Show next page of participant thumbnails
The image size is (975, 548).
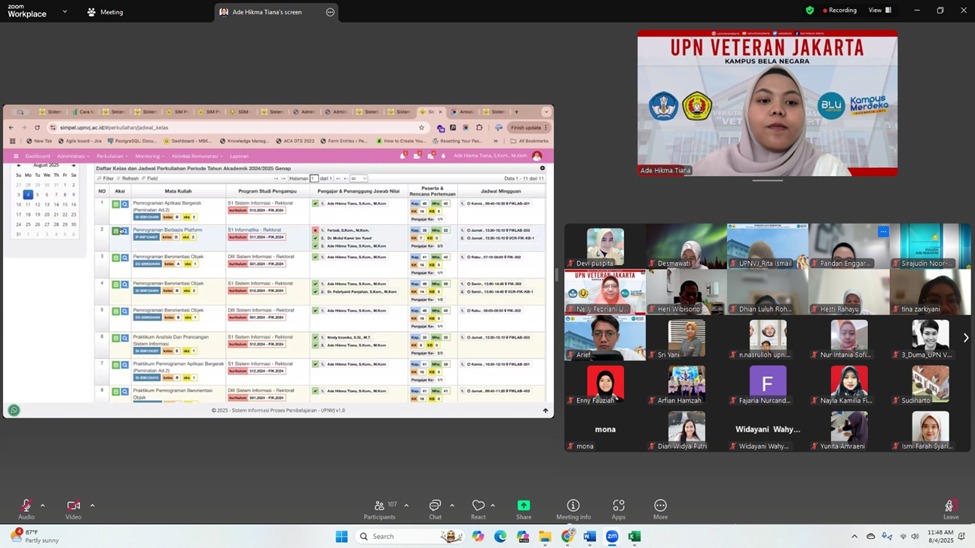point(965,338)
